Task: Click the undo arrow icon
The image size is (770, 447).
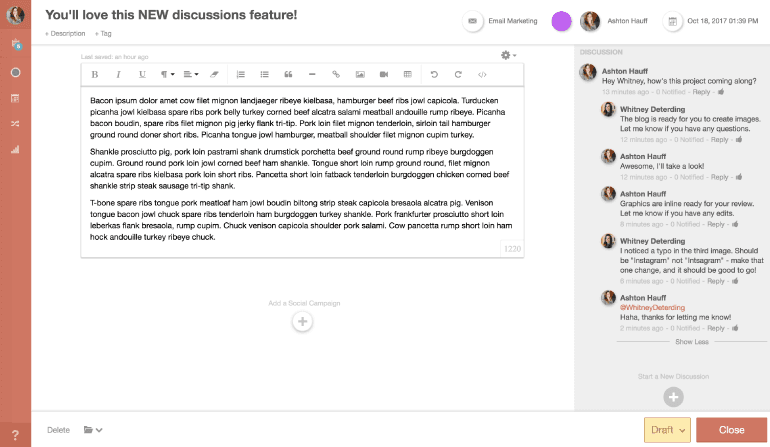Action: coord(434,74)
